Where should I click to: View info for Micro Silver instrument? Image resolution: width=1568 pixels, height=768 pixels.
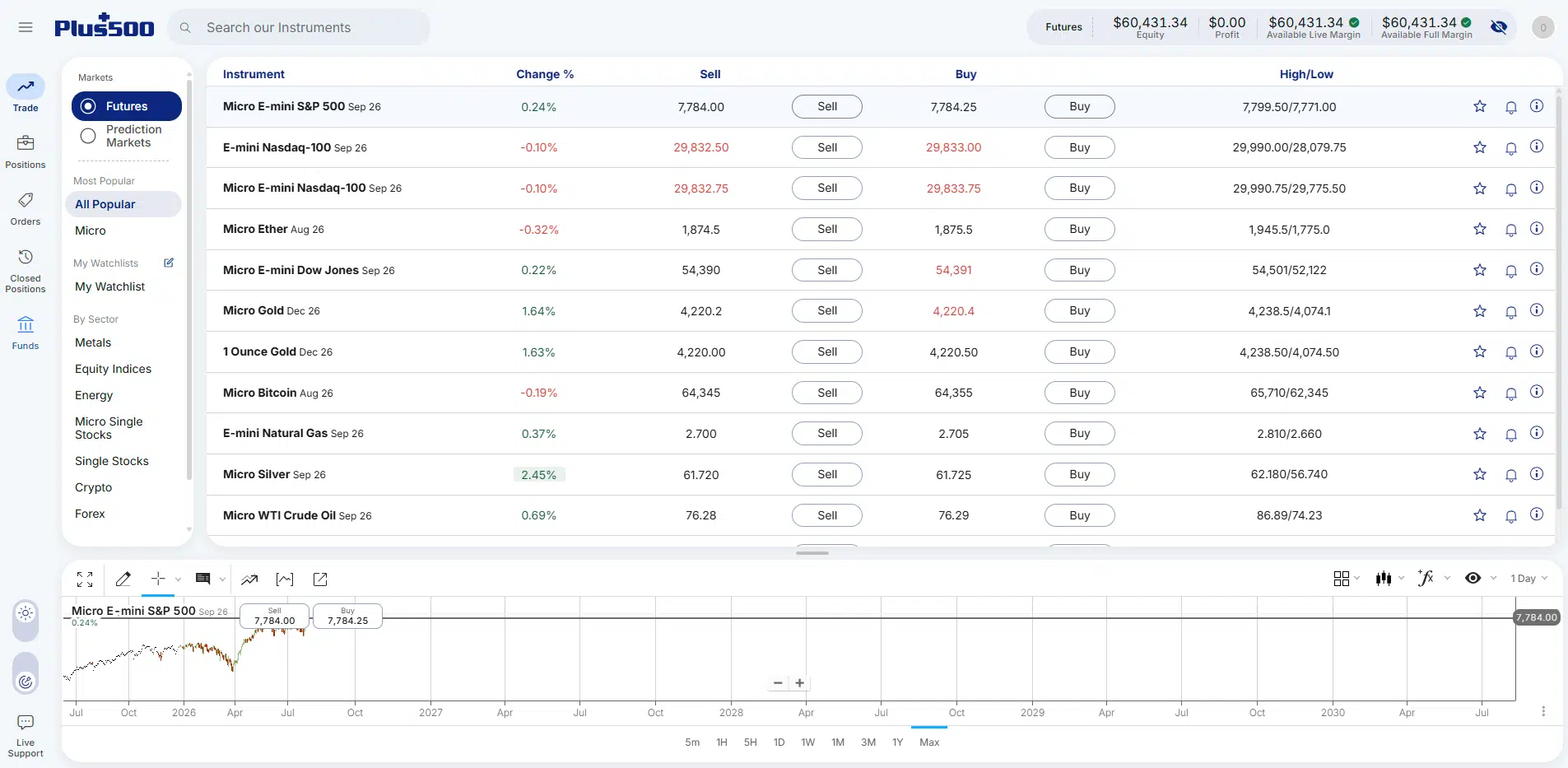point(1536,474)
